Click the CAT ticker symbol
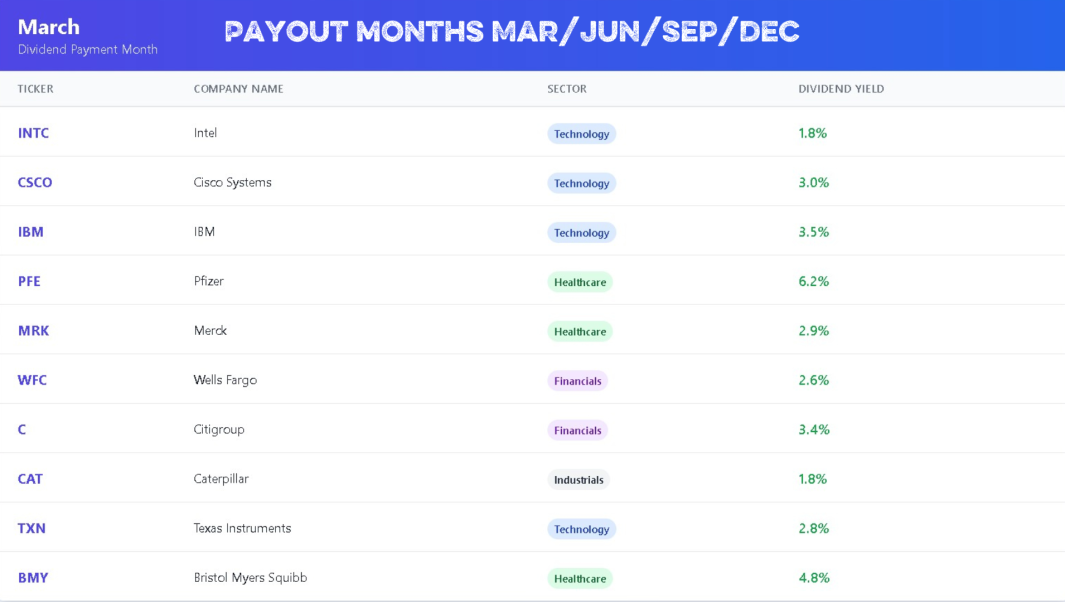The height and width of the screenshot is (602, 1065). tap(30, 479)
